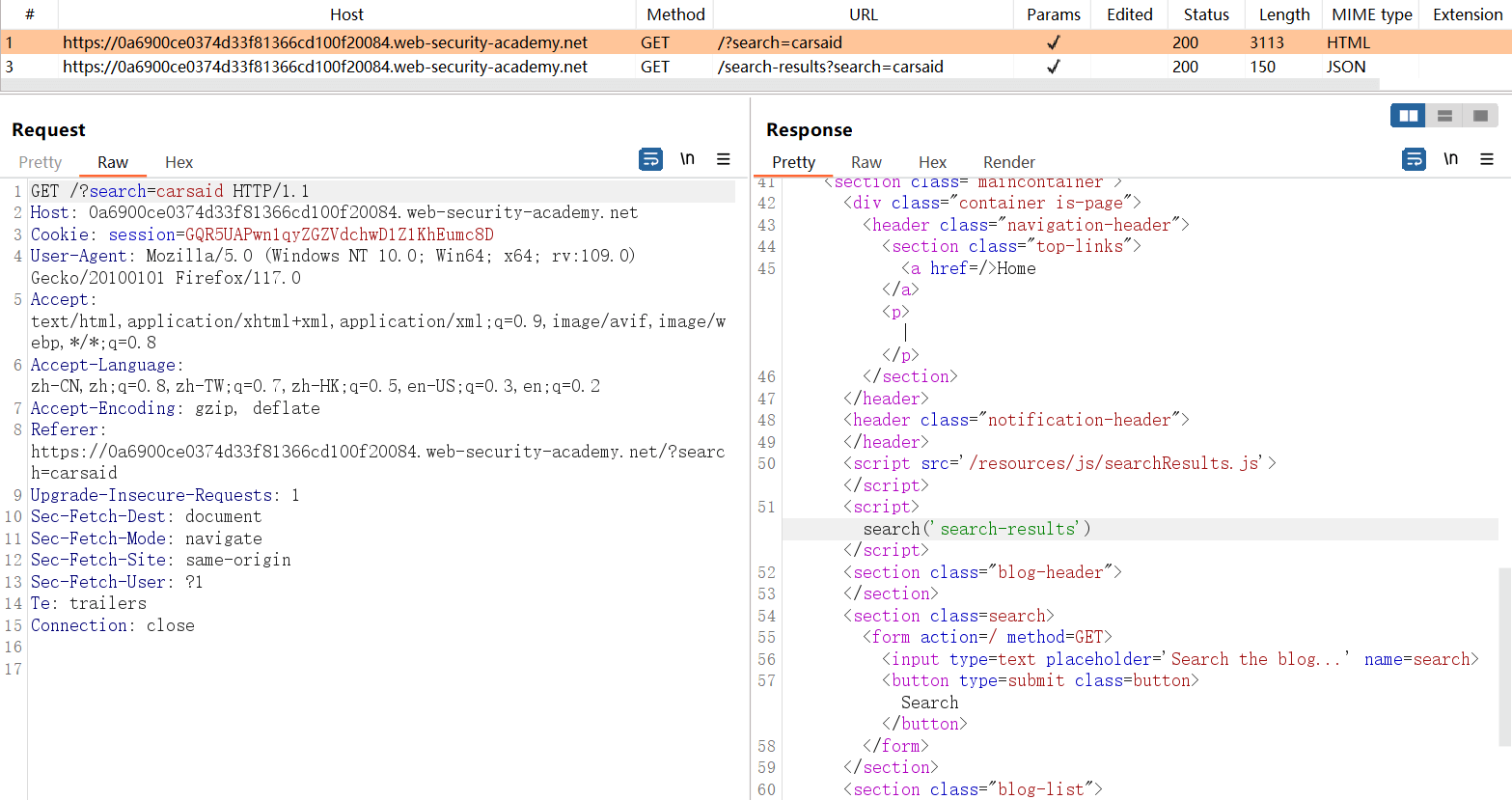The width and height of the screenshot is (1512, 800).
Task: Sort history by Status column header
Action: (1206, 14)
